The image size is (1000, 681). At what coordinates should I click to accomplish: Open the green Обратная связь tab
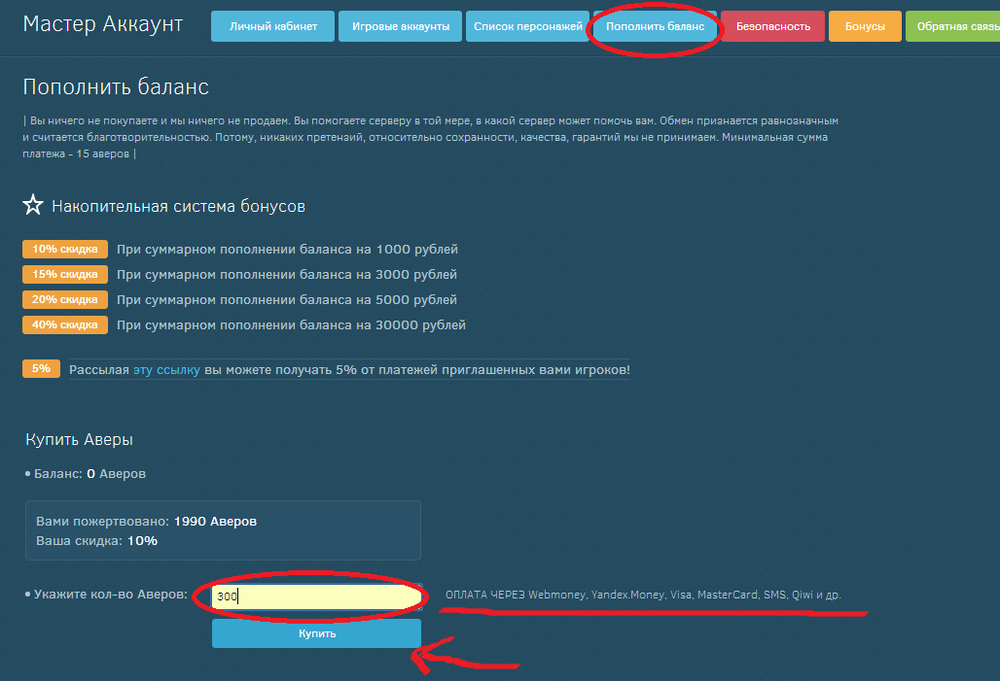point(953,26)
